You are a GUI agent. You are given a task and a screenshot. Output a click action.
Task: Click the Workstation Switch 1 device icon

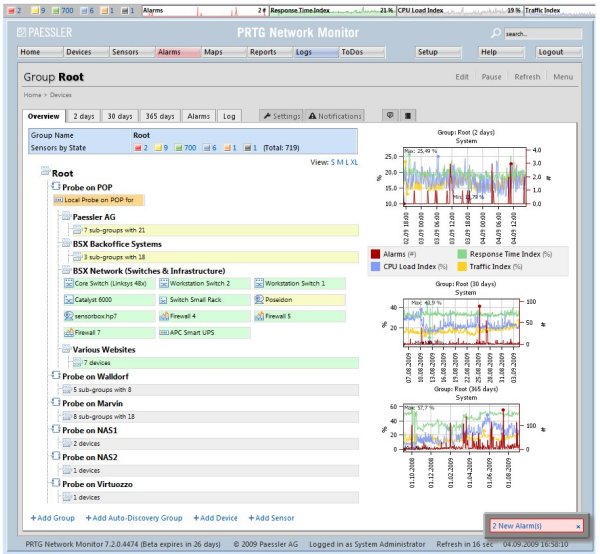[259, 284]
